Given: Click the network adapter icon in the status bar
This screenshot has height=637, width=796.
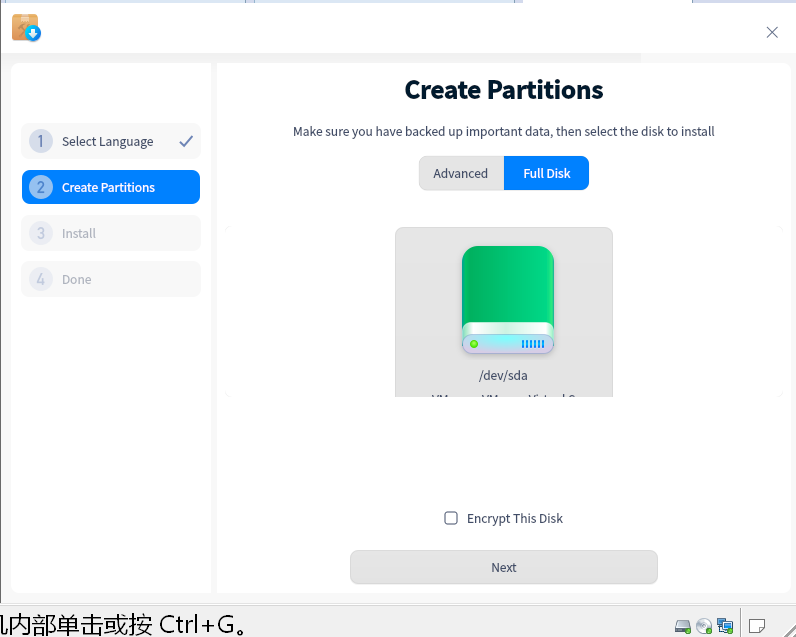Looking at the screenshot, I should [x=725, y=626].
